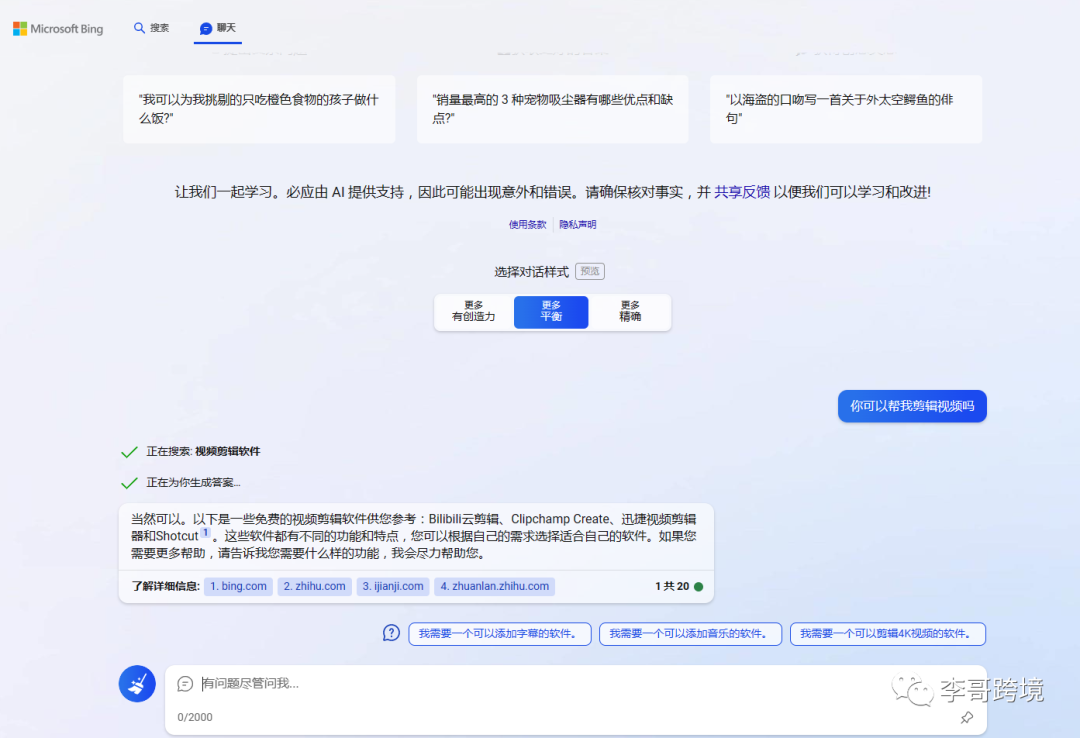Select 更多有创造力 conversation style
This screenshot has width=1080, height=738.
pos(474,311)
